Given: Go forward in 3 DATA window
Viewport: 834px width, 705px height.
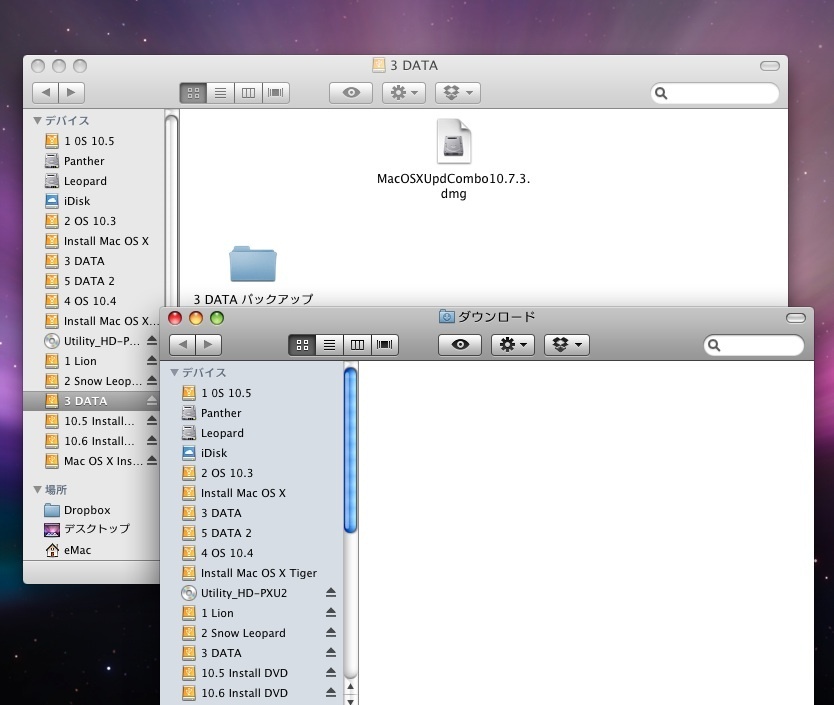Looking at the screenshot, I should point(71,93).
